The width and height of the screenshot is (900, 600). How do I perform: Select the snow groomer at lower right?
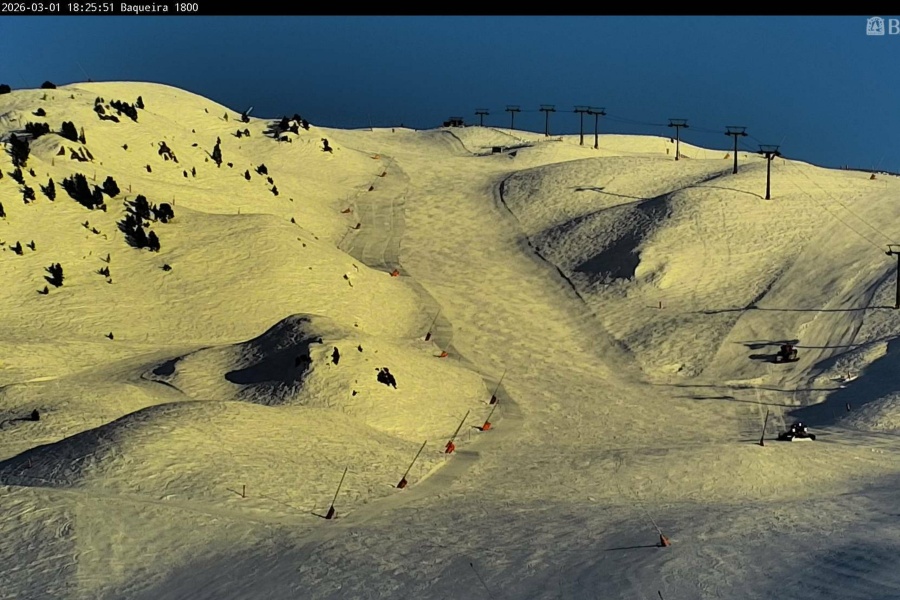click(x=796, y=432)
